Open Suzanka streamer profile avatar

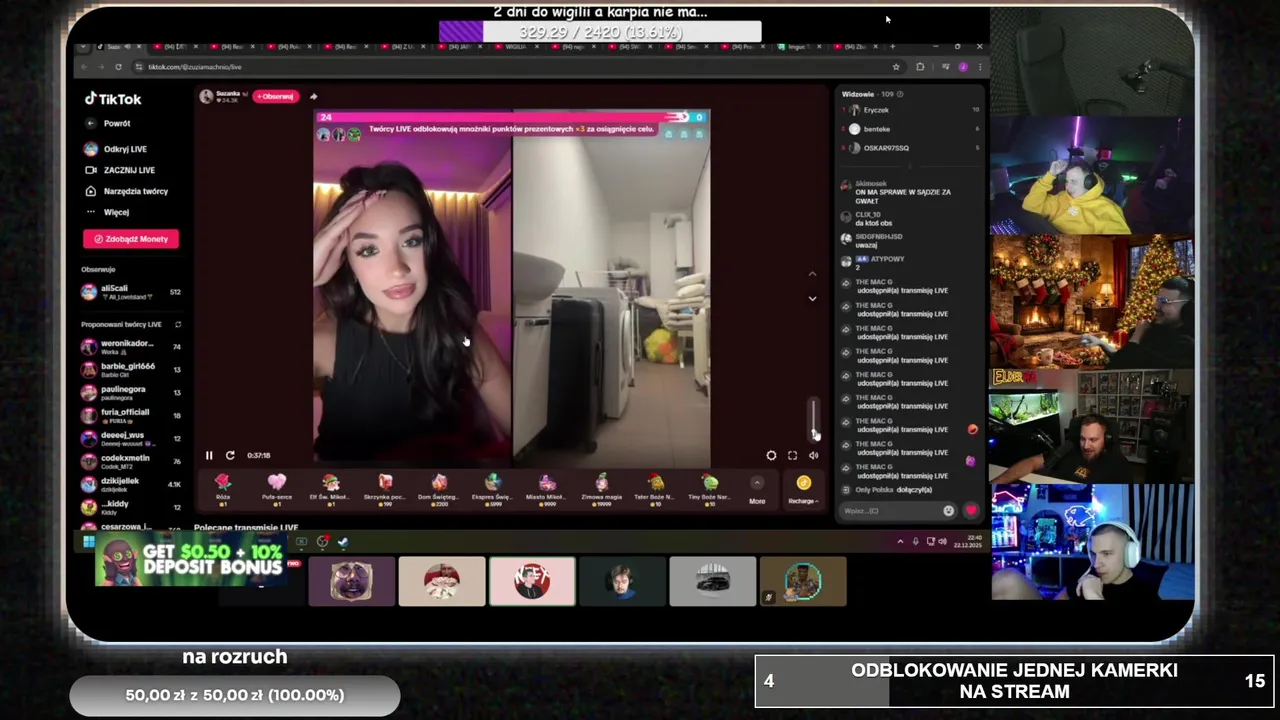tap(206, 96)
